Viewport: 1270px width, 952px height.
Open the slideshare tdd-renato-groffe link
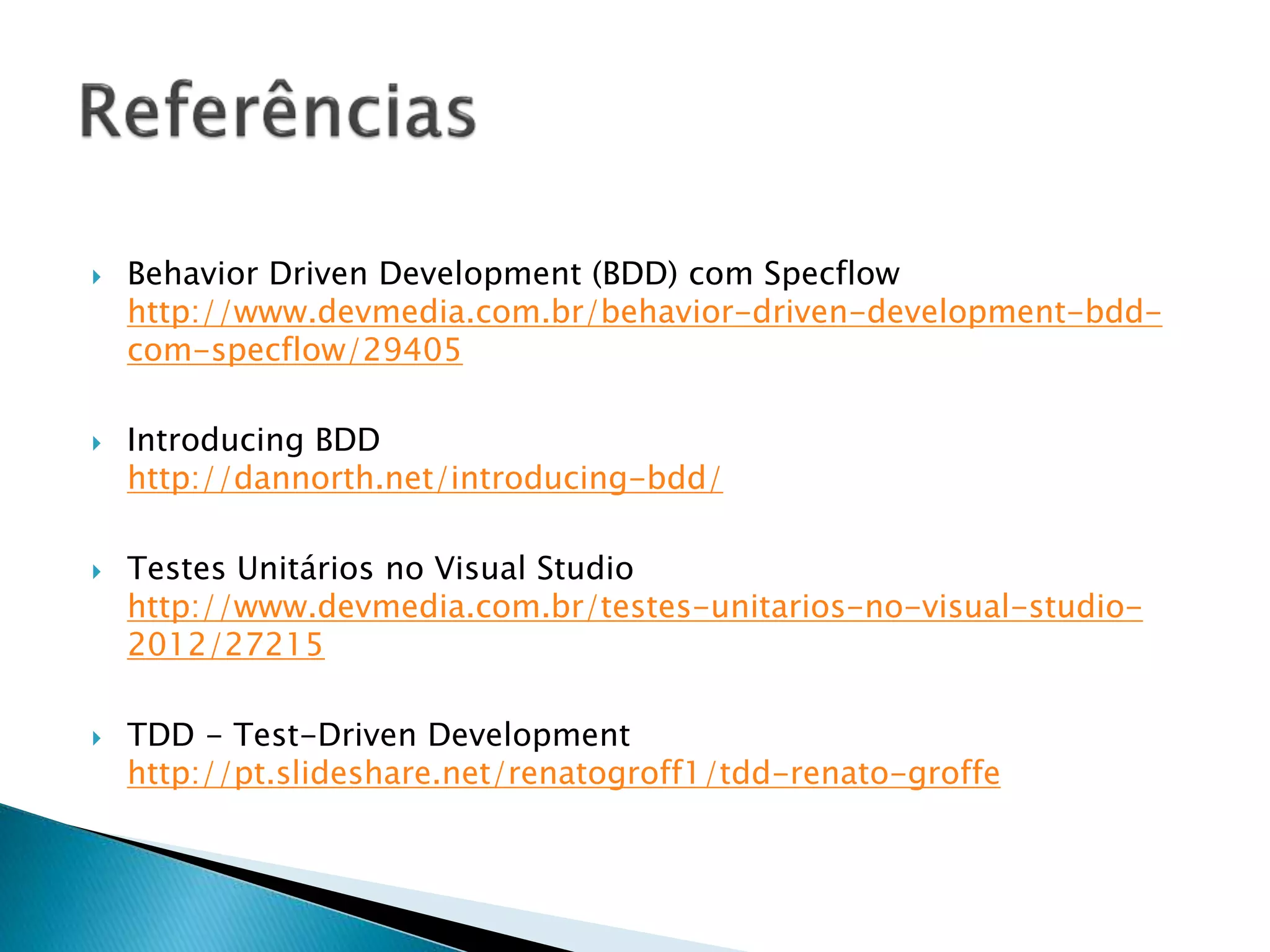(564, 773)
